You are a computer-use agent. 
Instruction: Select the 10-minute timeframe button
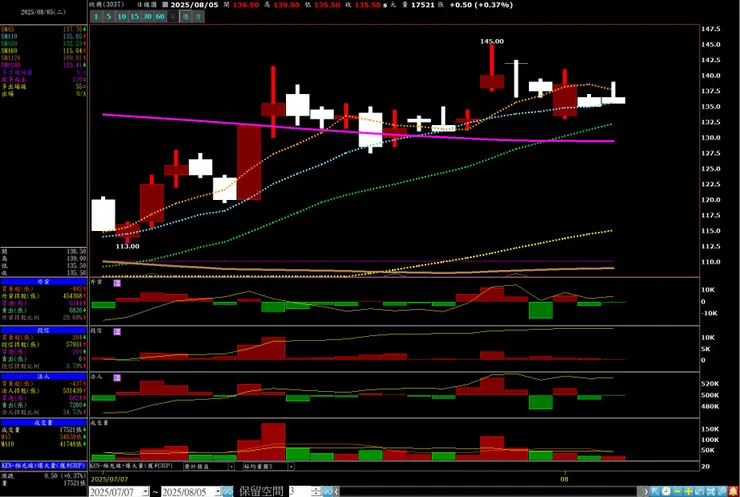[x=122, y=17]
